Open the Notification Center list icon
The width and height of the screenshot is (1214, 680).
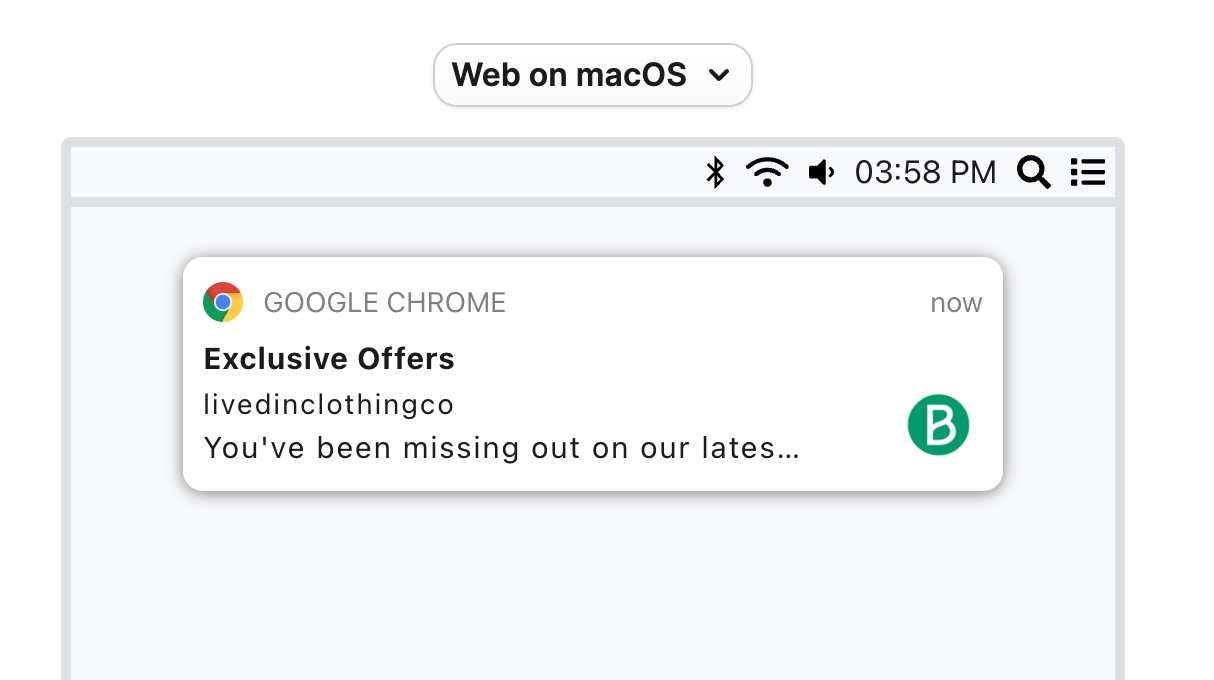1087,172
